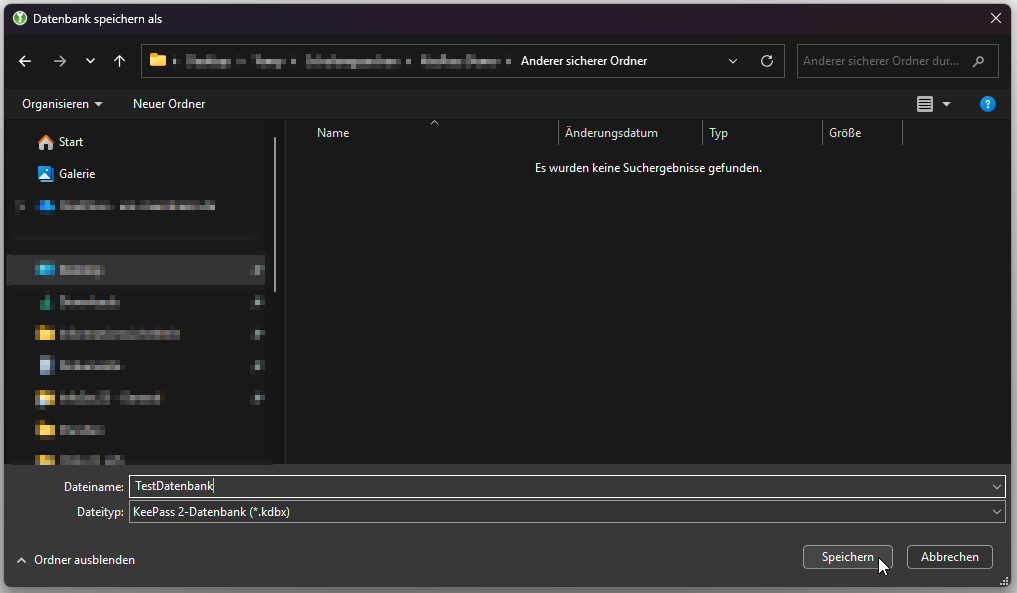The width and height of the screenshot is (1017, 593).
Task: Open the recent locations chevron
Action: tap(90, 61)
